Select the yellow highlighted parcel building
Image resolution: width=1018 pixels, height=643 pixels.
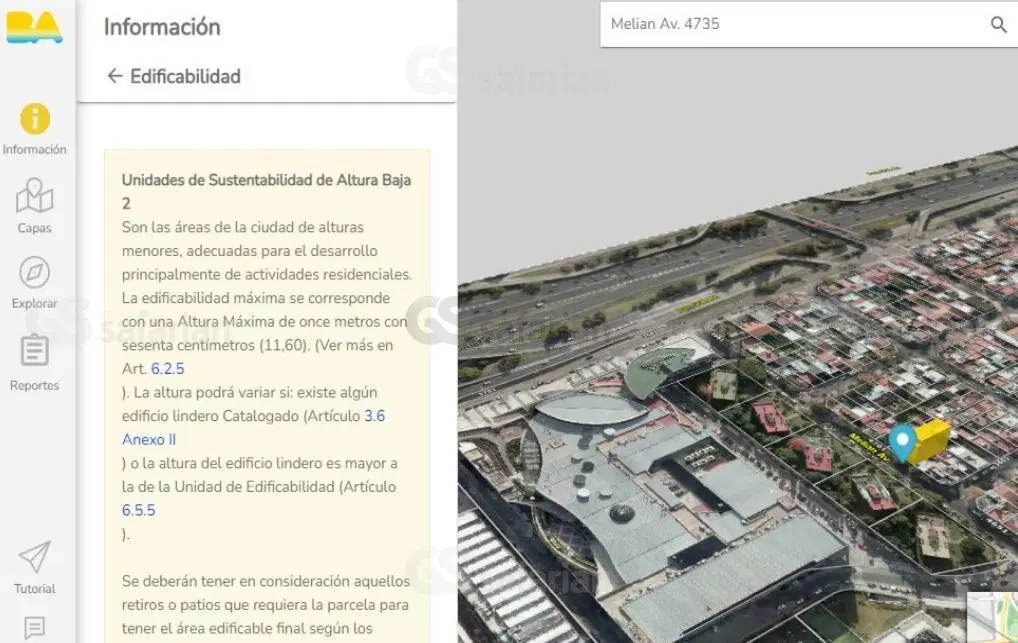tap(931, 441)
